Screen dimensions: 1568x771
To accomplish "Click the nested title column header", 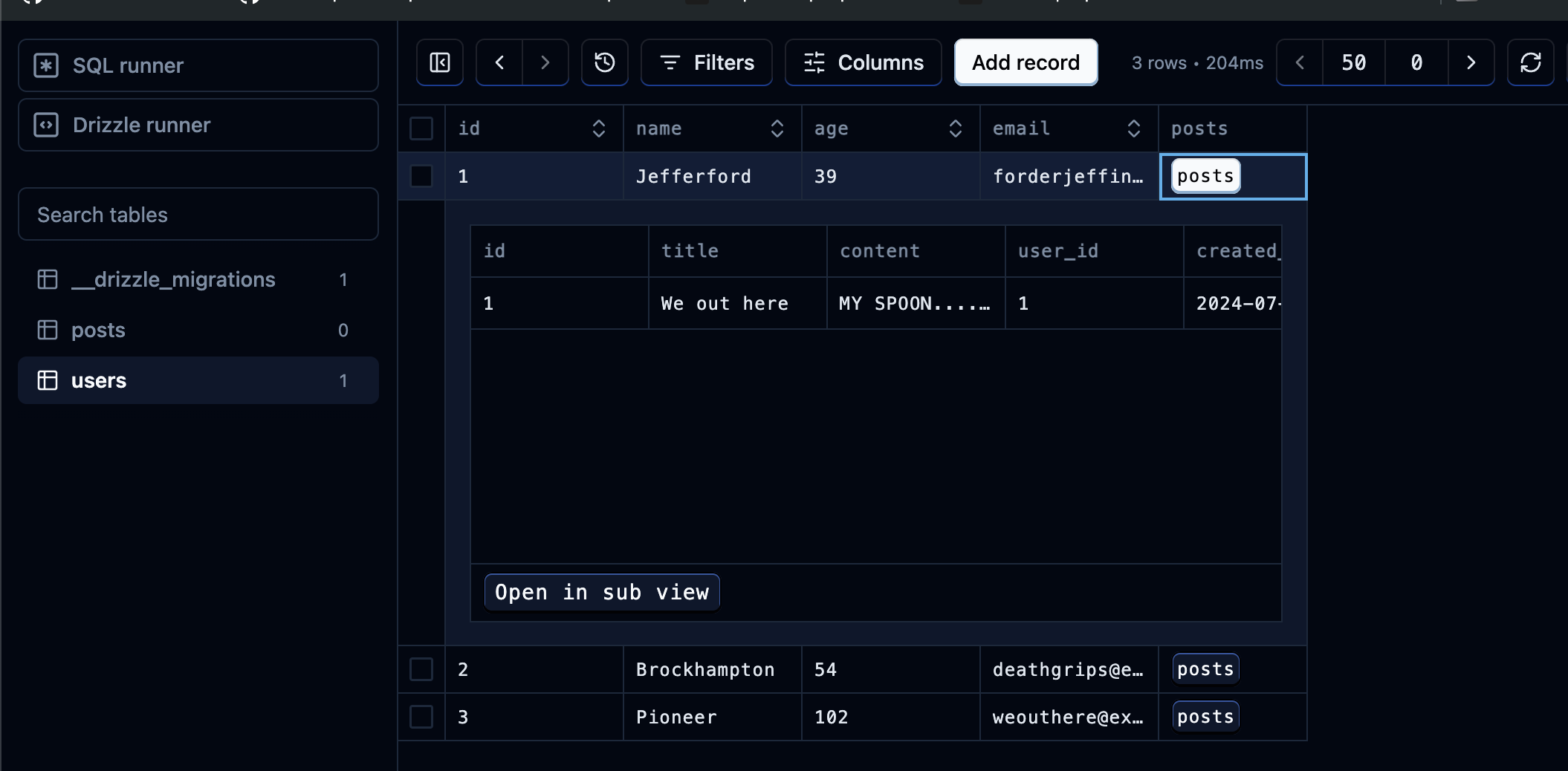I will tap(738, 251).
